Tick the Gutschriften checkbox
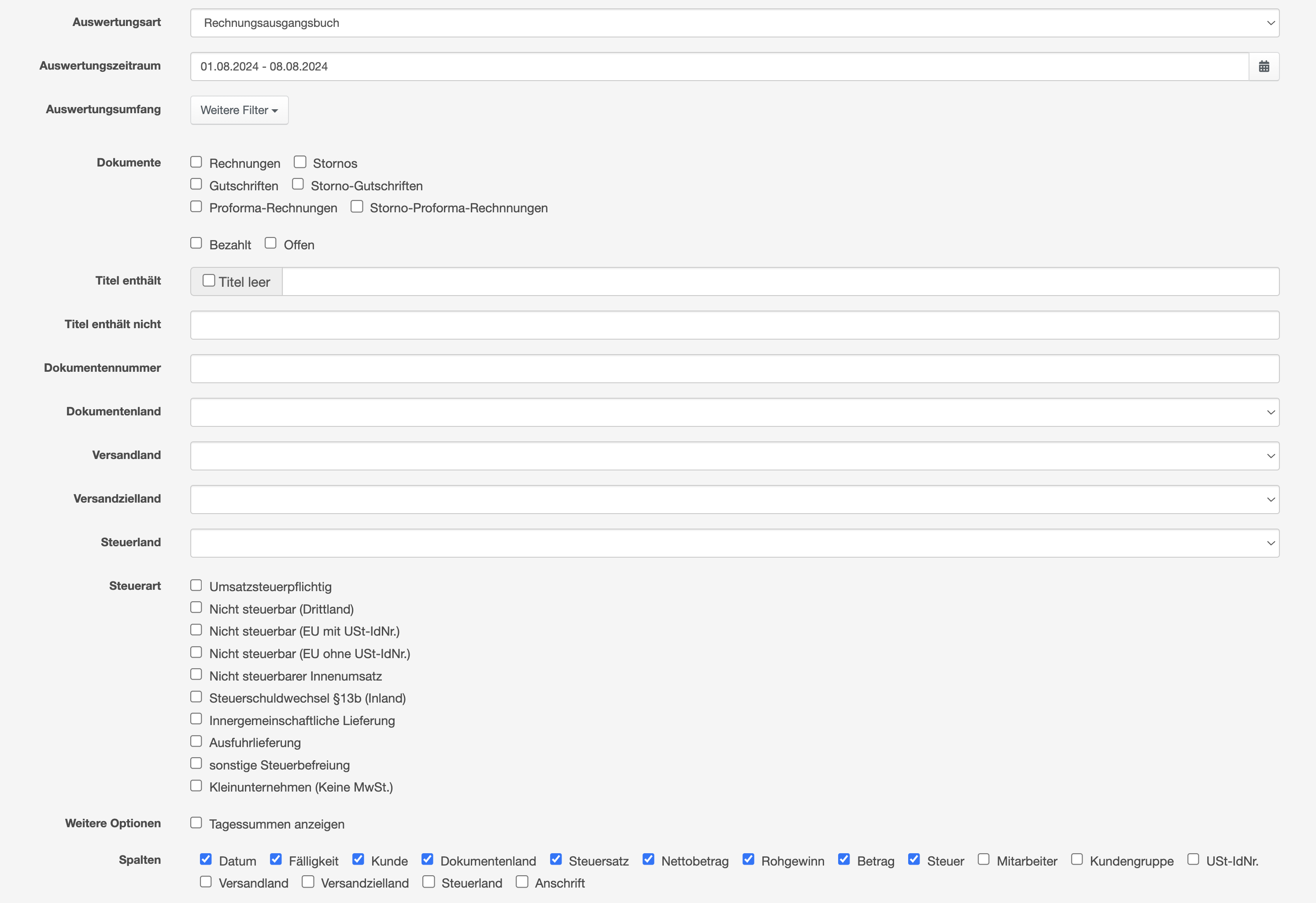This screenshot has height=903, width=1316. click(x=196, y=184)
